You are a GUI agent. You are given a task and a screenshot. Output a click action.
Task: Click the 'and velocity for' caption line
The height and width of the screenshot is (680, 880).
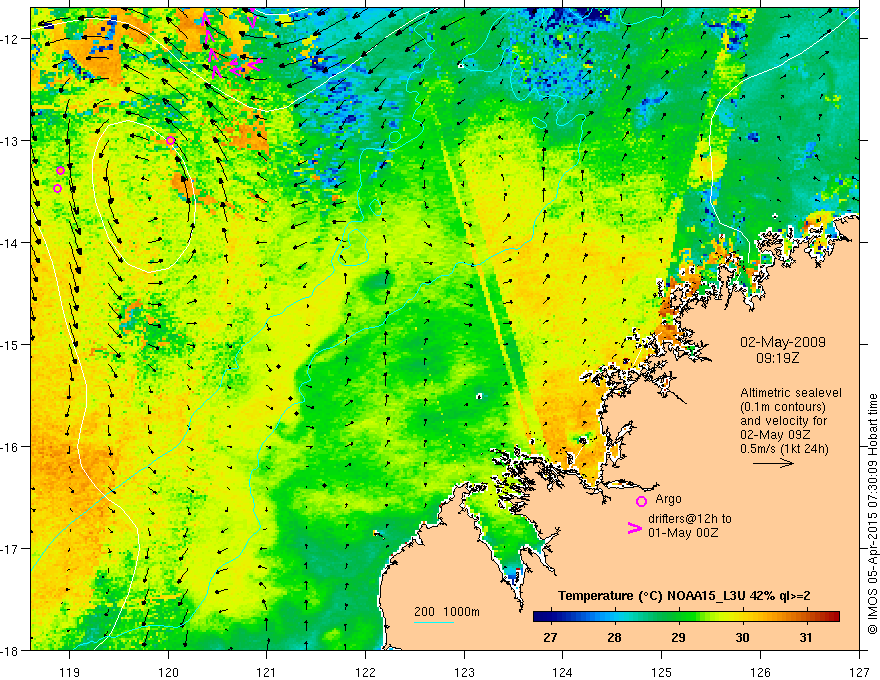pos(783,421)
